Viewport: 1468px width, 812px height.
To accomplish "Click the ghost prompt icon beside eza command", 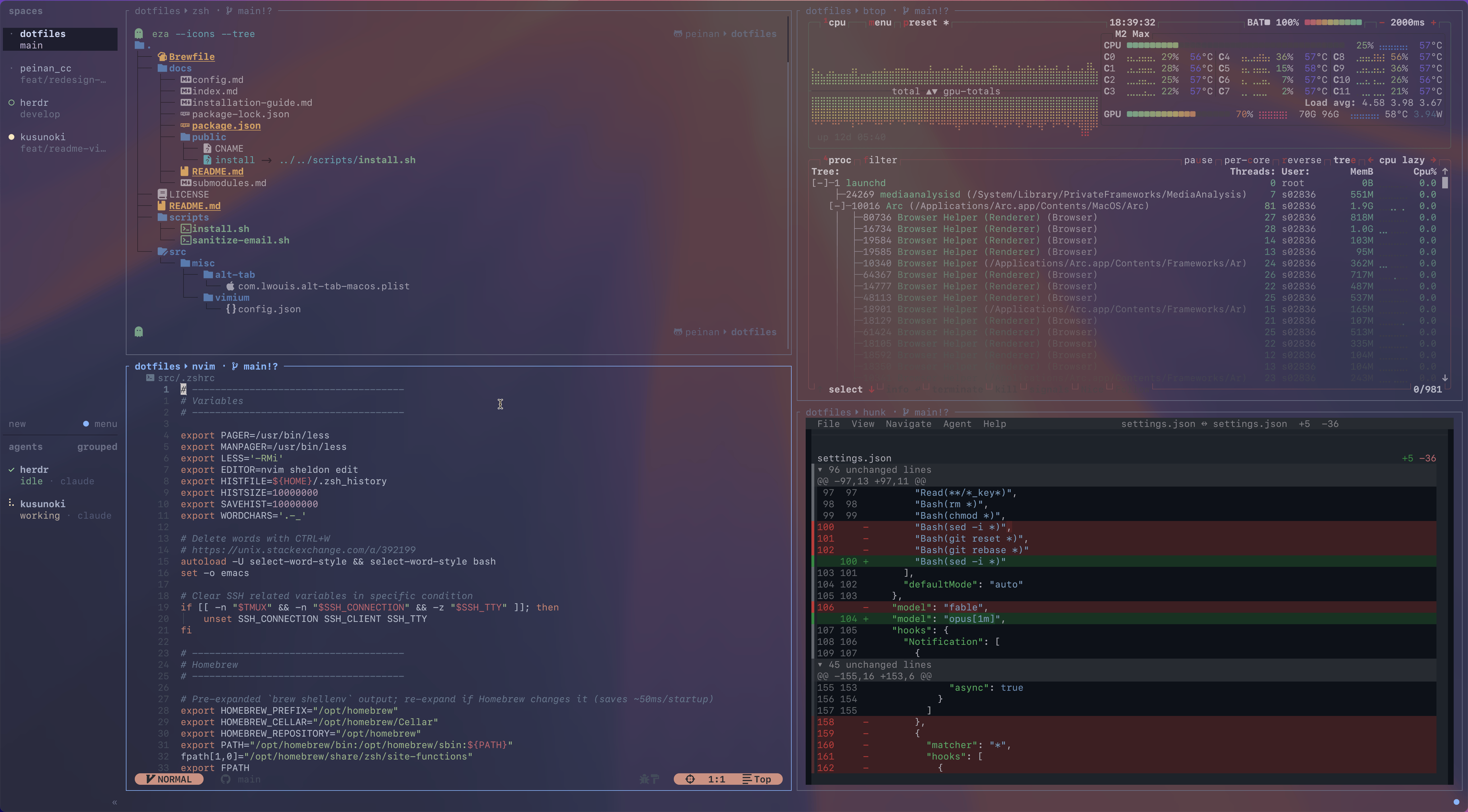I will pos(138,34).
